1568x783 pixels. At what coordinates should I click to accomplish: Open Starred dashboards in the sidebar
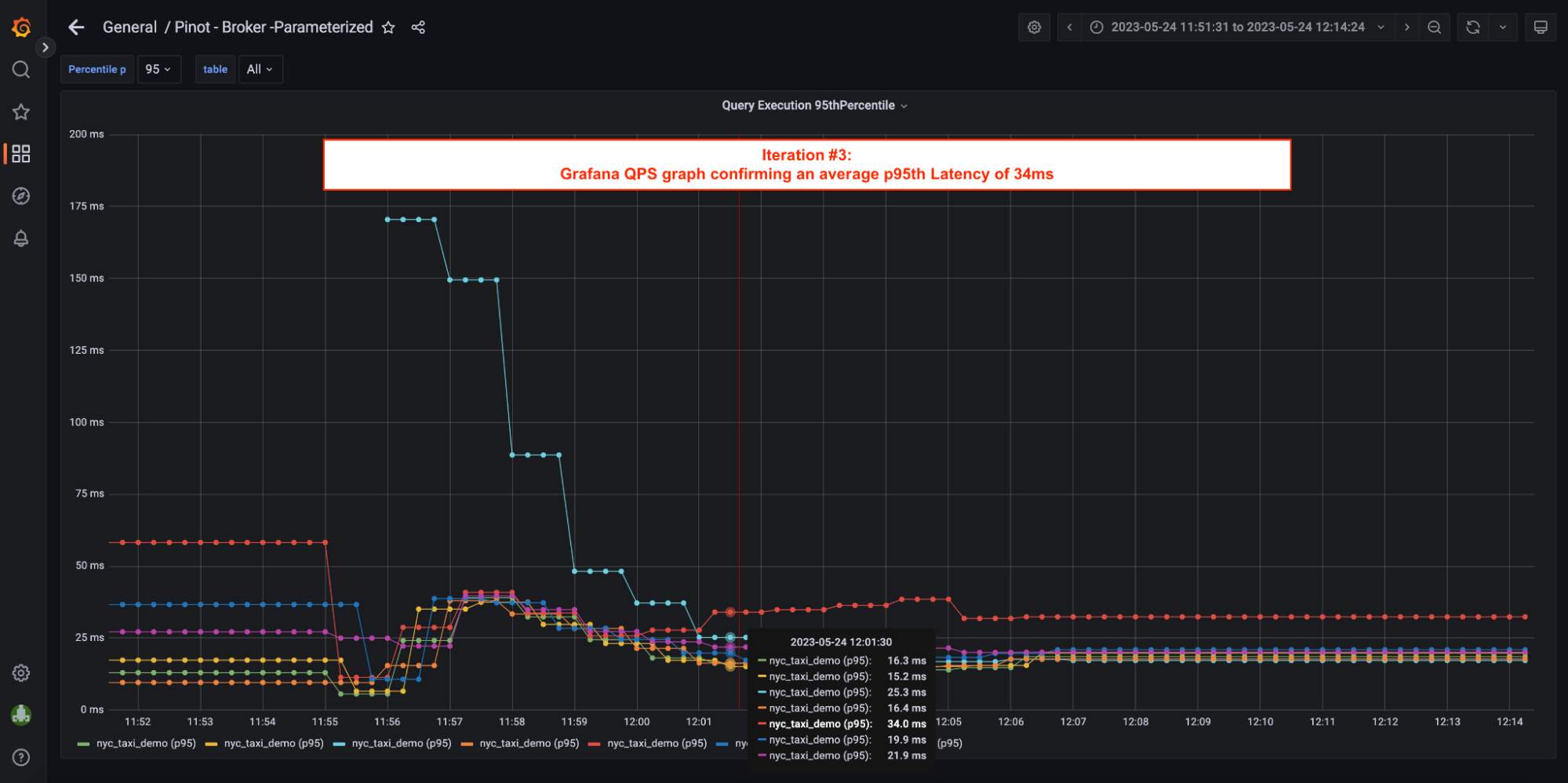pos(21,111)
